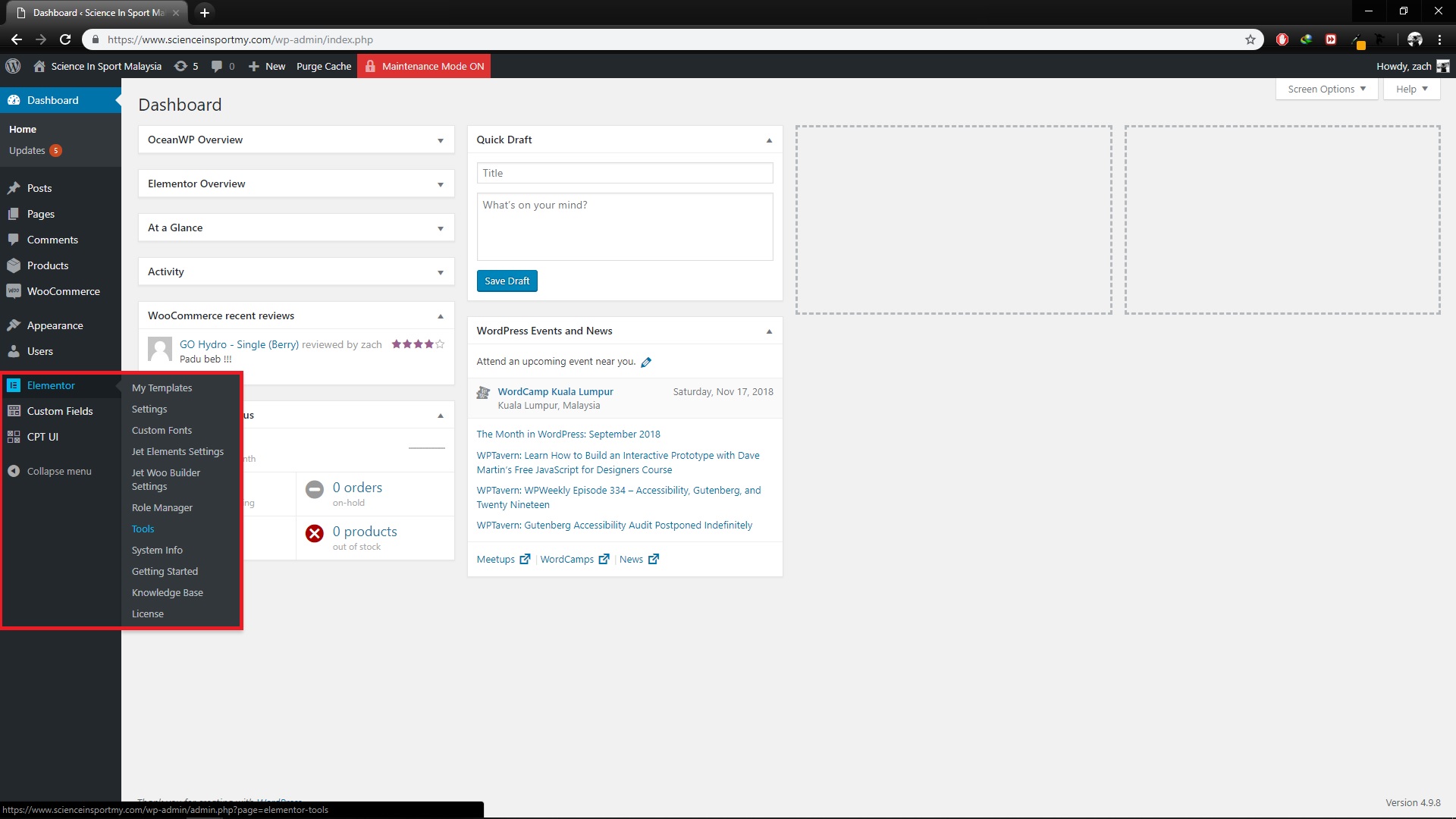Click the Maintenance Mode lock icon
The height and width of the screenshot is (819, 1456).
click(370, 66)
